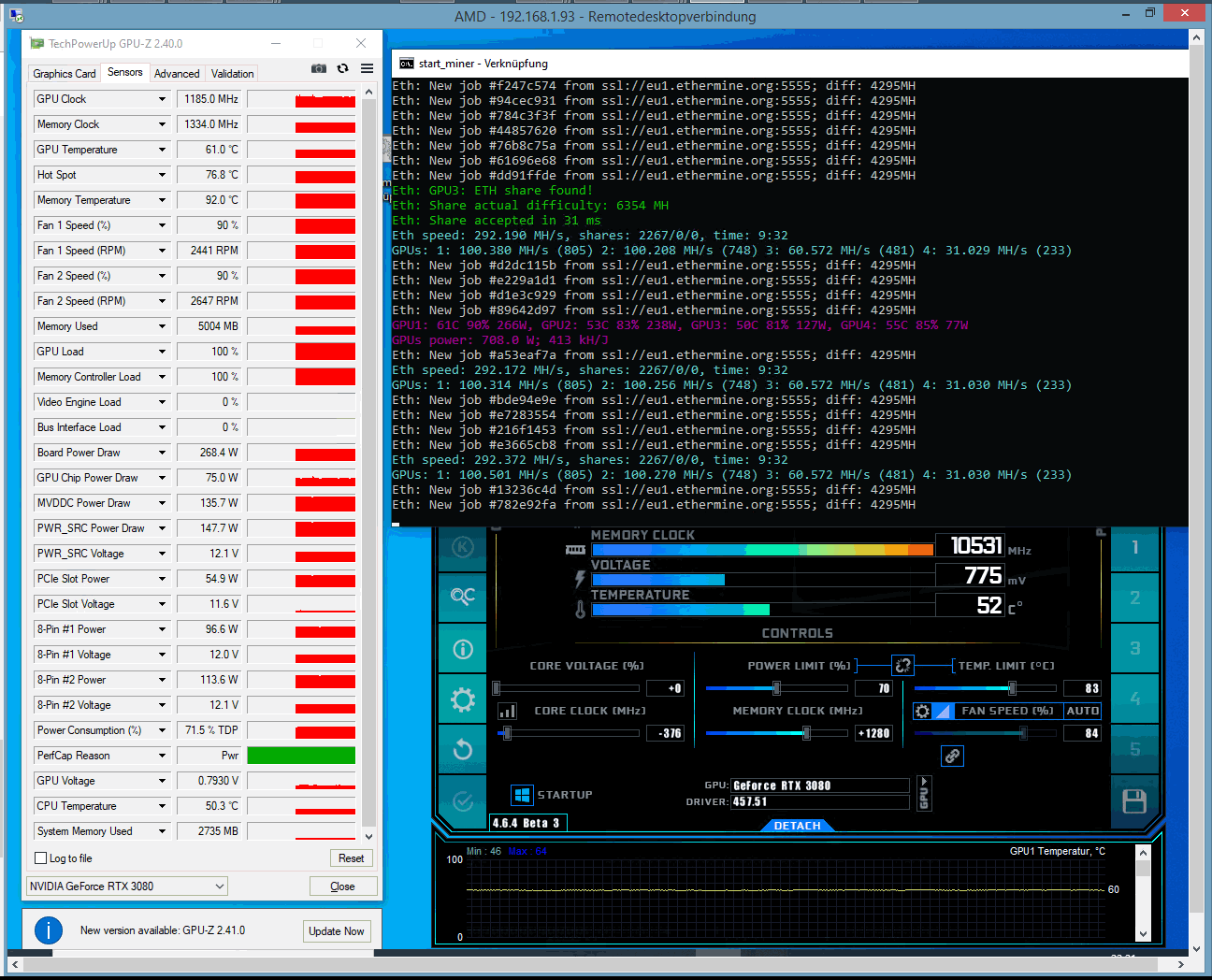The width and height of the screenshot is (1212, 980).
Task: Launch the OC Scanner icon
Action: pyautogui.click(x=463, y=597)
